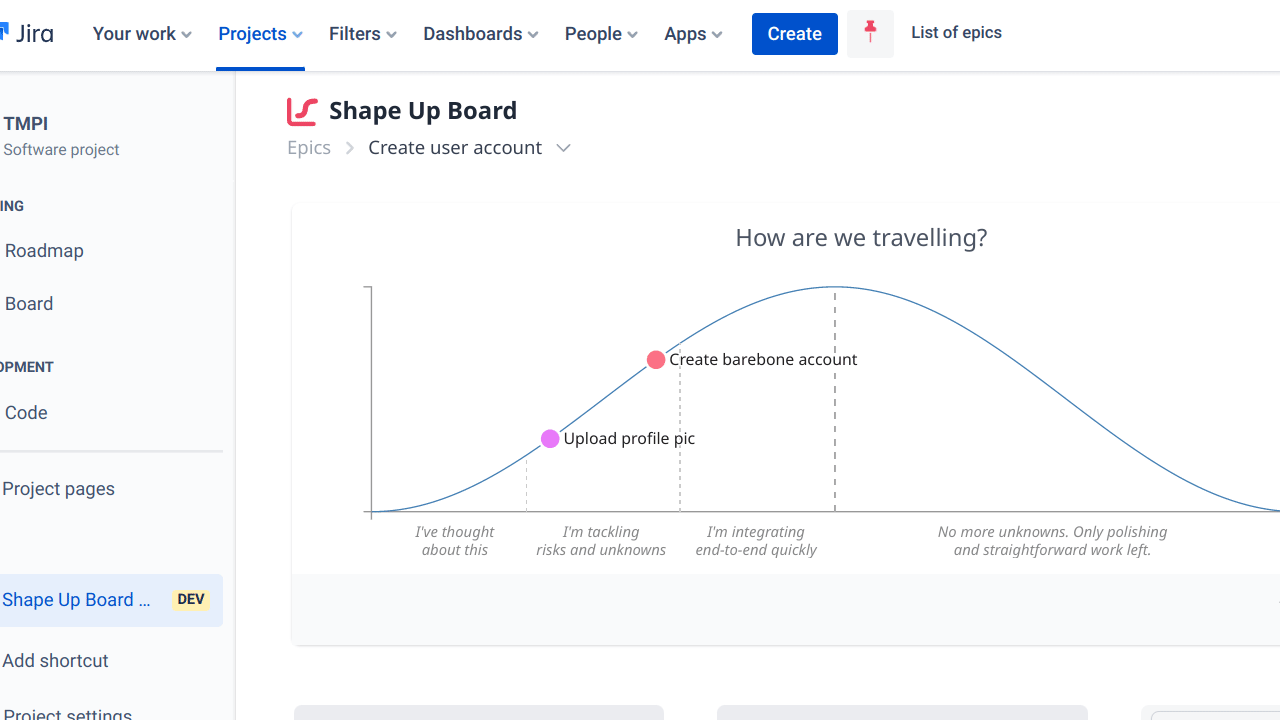
Task: Expand the Create user account epic chevron
Action: [564, 148]
